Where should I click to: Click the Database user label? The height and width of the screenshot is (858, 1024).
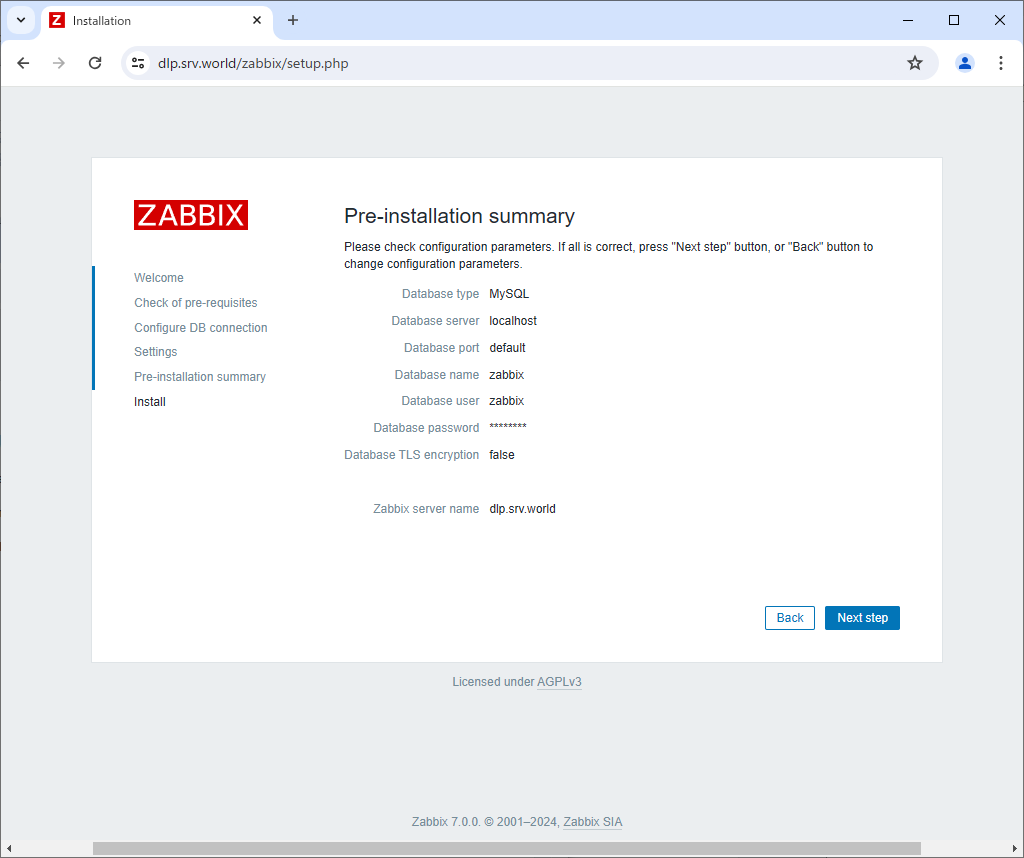pyautogui.click(x=440, y=401)
